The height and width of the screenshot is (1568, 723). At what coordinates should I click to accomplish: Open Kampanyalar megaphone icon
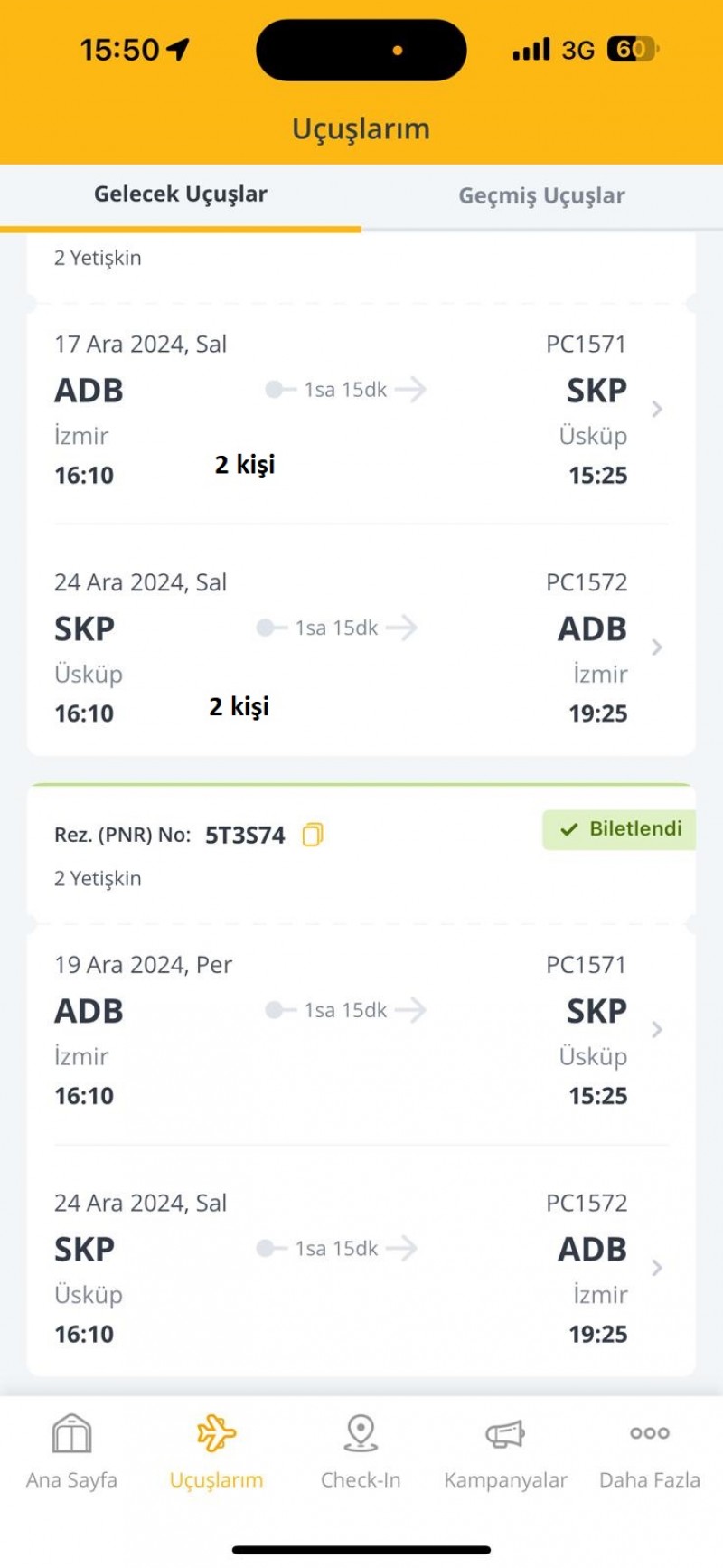click(x=505, y=1434)
